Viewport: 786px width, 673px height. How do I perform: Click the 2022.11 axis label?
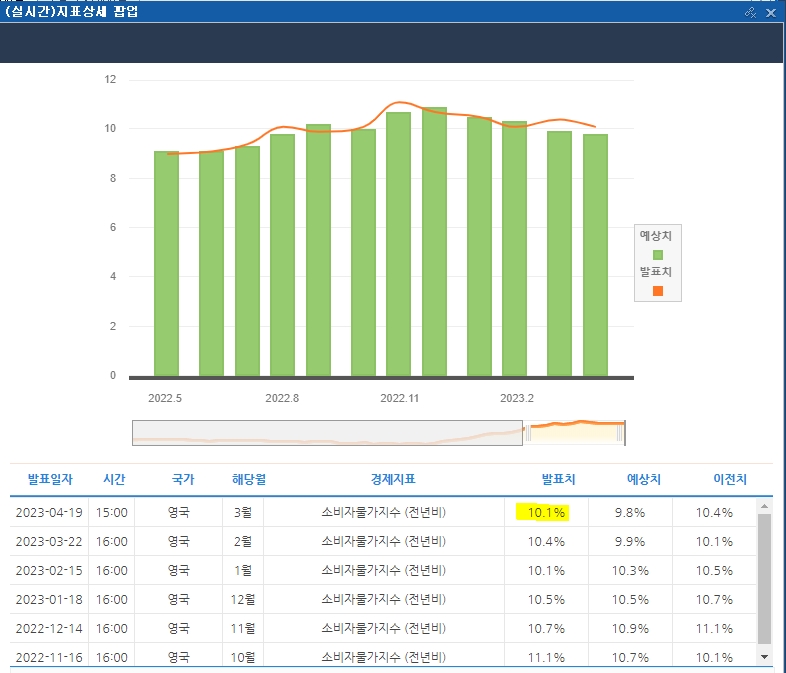(x=400, y=398)
